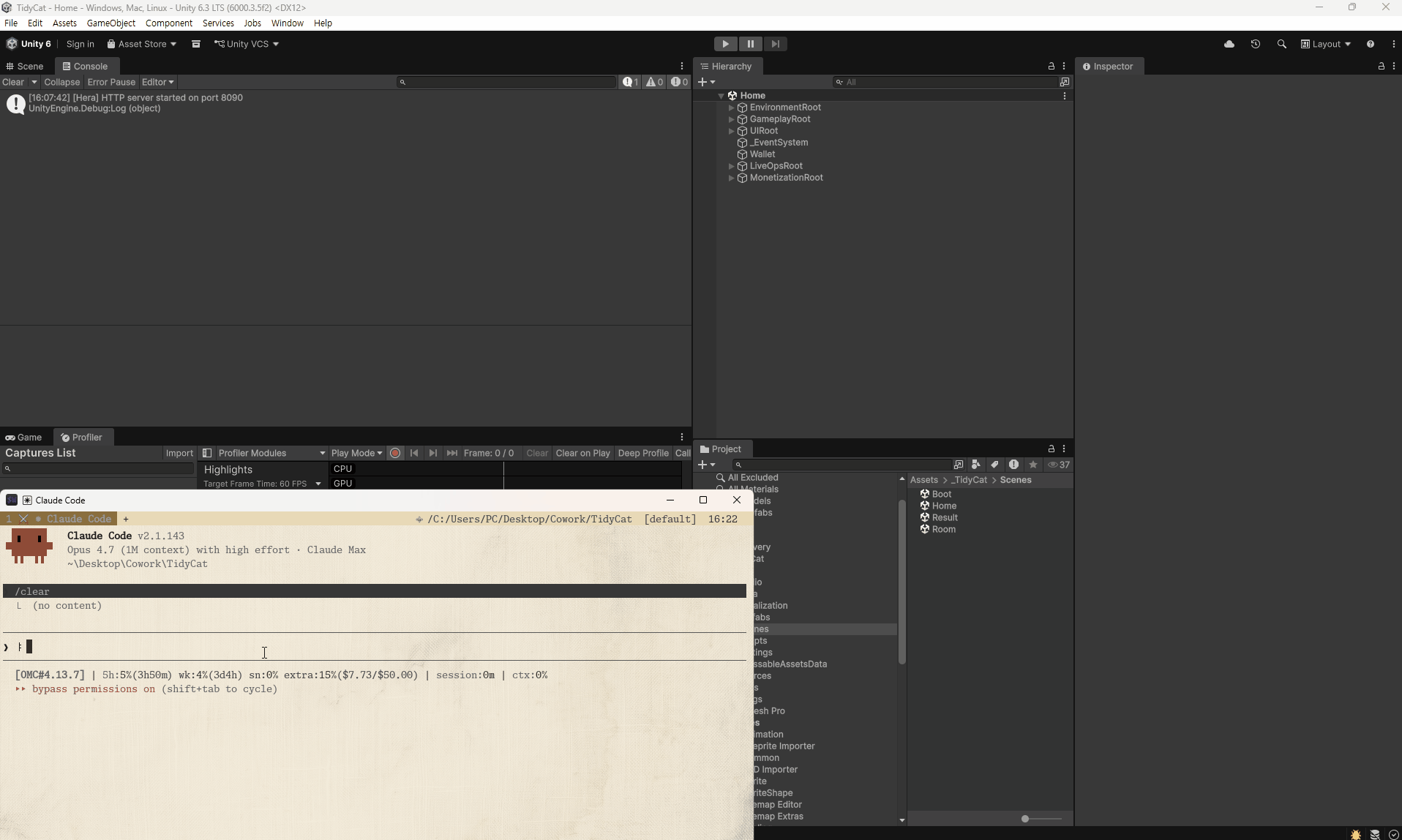Expand the UIRoot object
Image resolution: width=1402 pixels, height=840 pixels.
point(731,131)
